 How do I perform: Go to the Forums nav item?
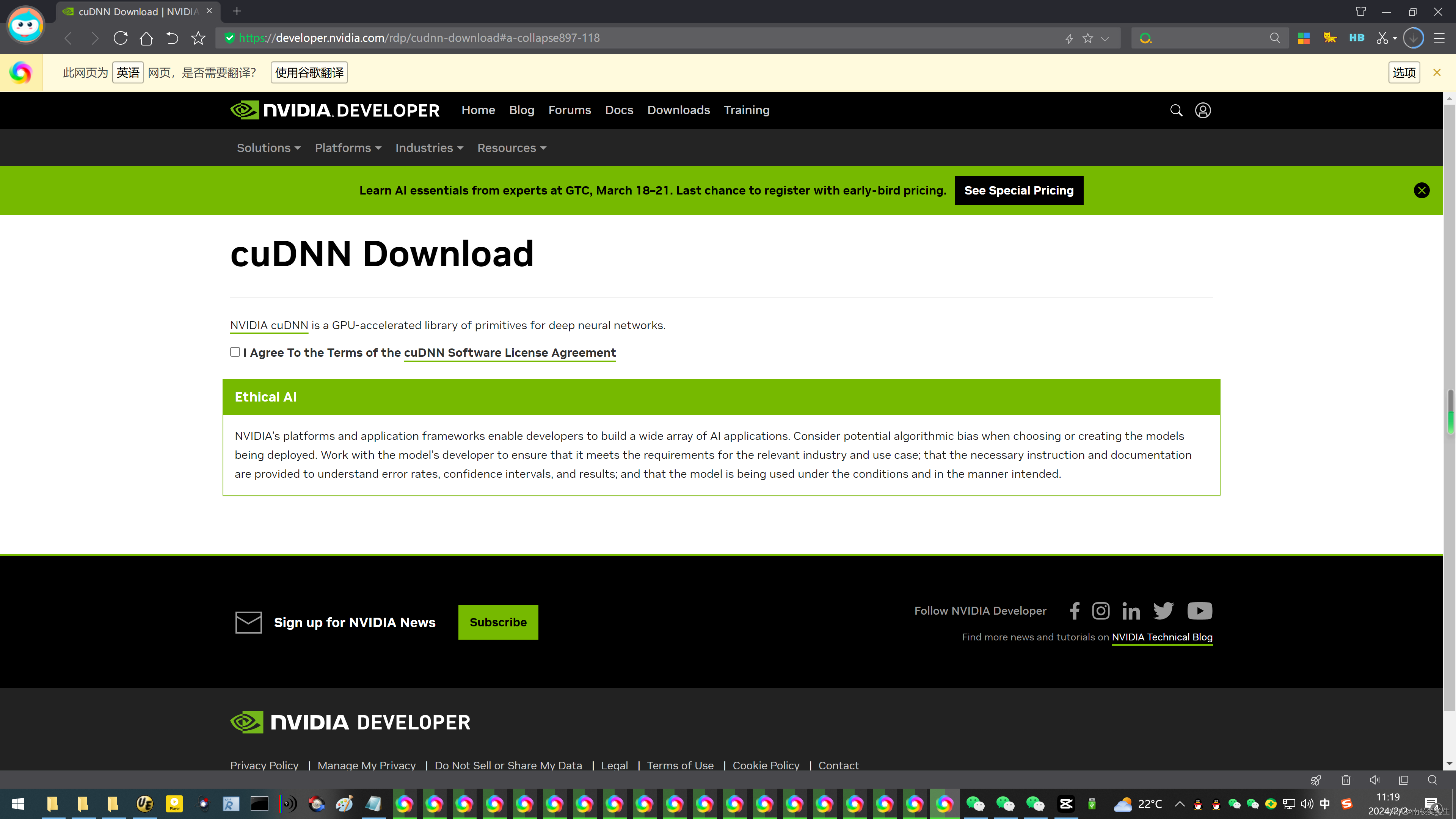pyautogui.click(x=569, y=110)
